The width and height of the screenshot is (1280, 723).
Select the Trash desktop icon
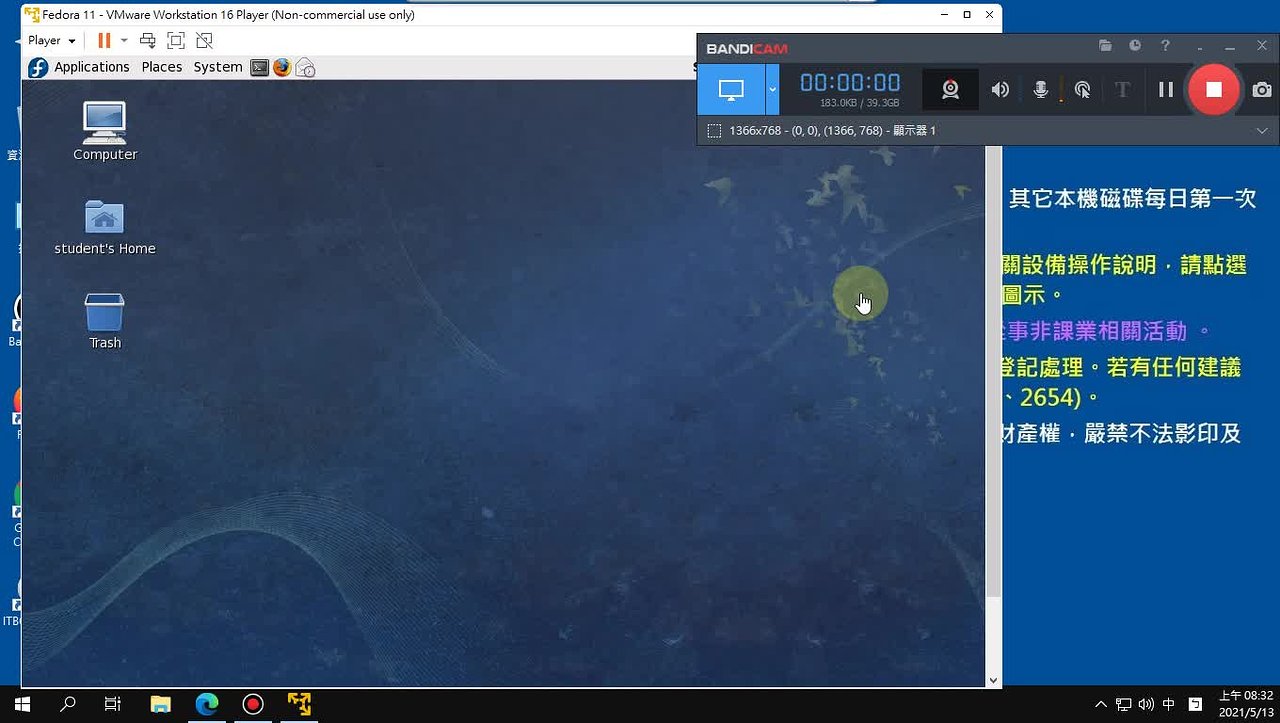[105, 320]
